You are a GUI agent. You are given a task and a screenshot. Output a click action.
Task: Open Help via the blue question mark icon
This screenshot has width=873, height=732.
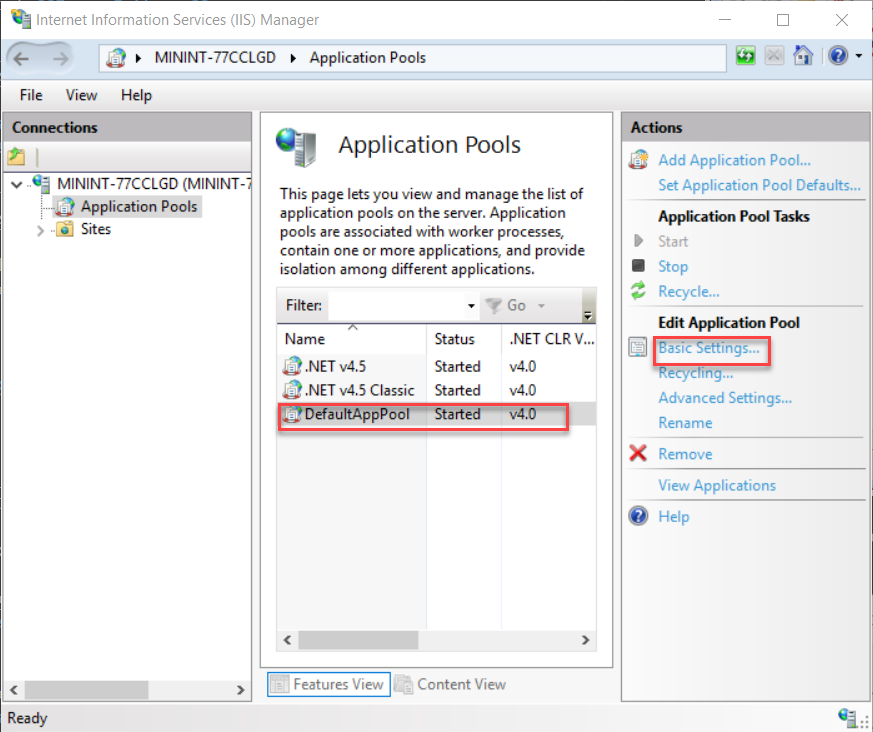[838, 55]
